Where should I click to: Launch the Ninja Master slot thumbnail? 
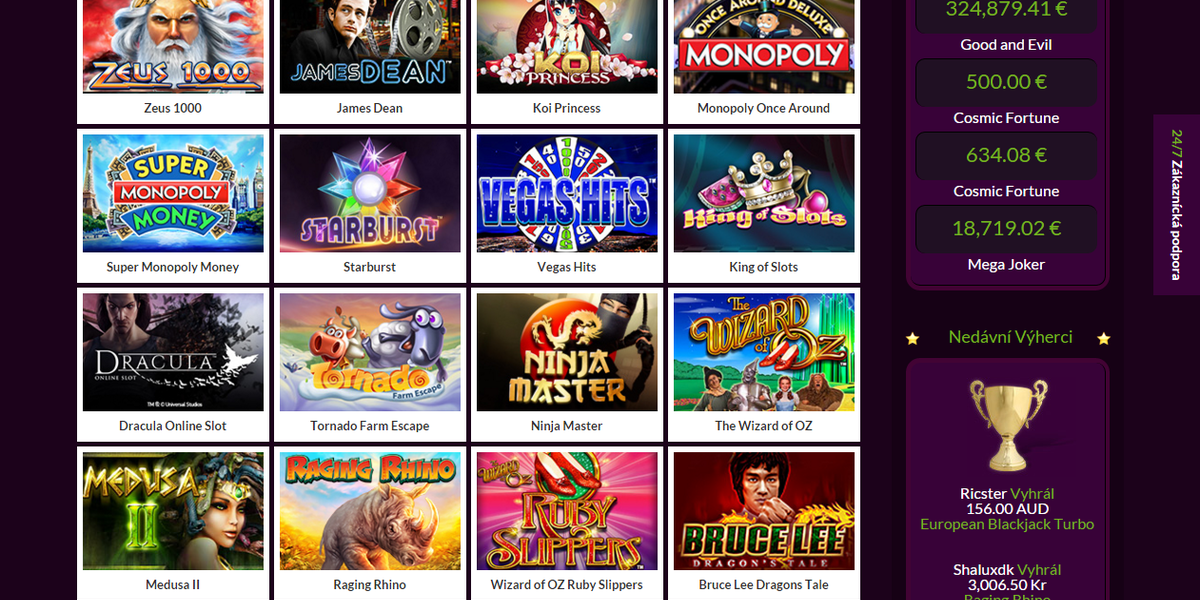pyautogui.click(x=567, y=352)
